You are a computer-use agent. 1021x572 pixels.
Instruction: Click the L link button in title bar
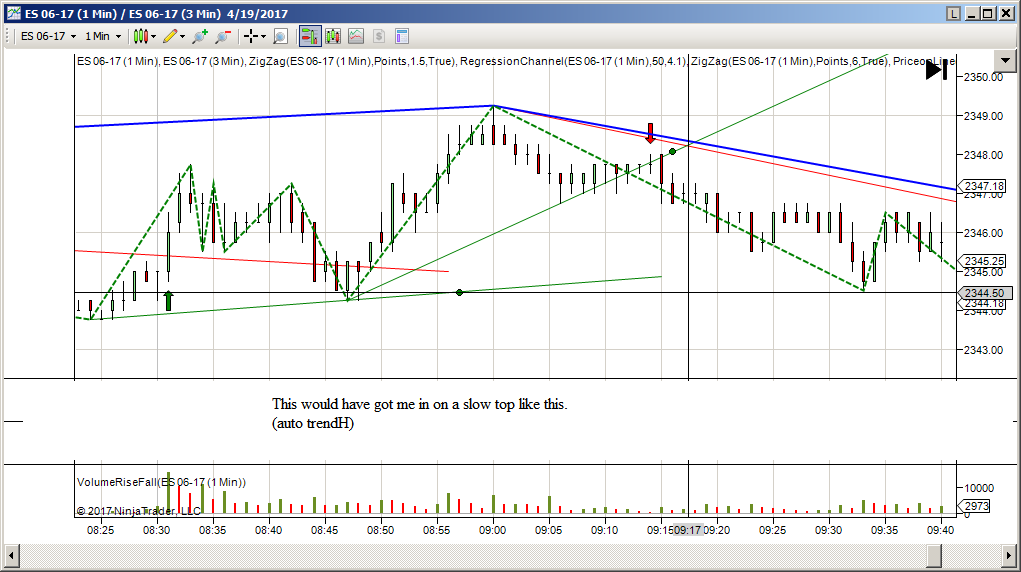pyautogui.click(x=953, y=13)
